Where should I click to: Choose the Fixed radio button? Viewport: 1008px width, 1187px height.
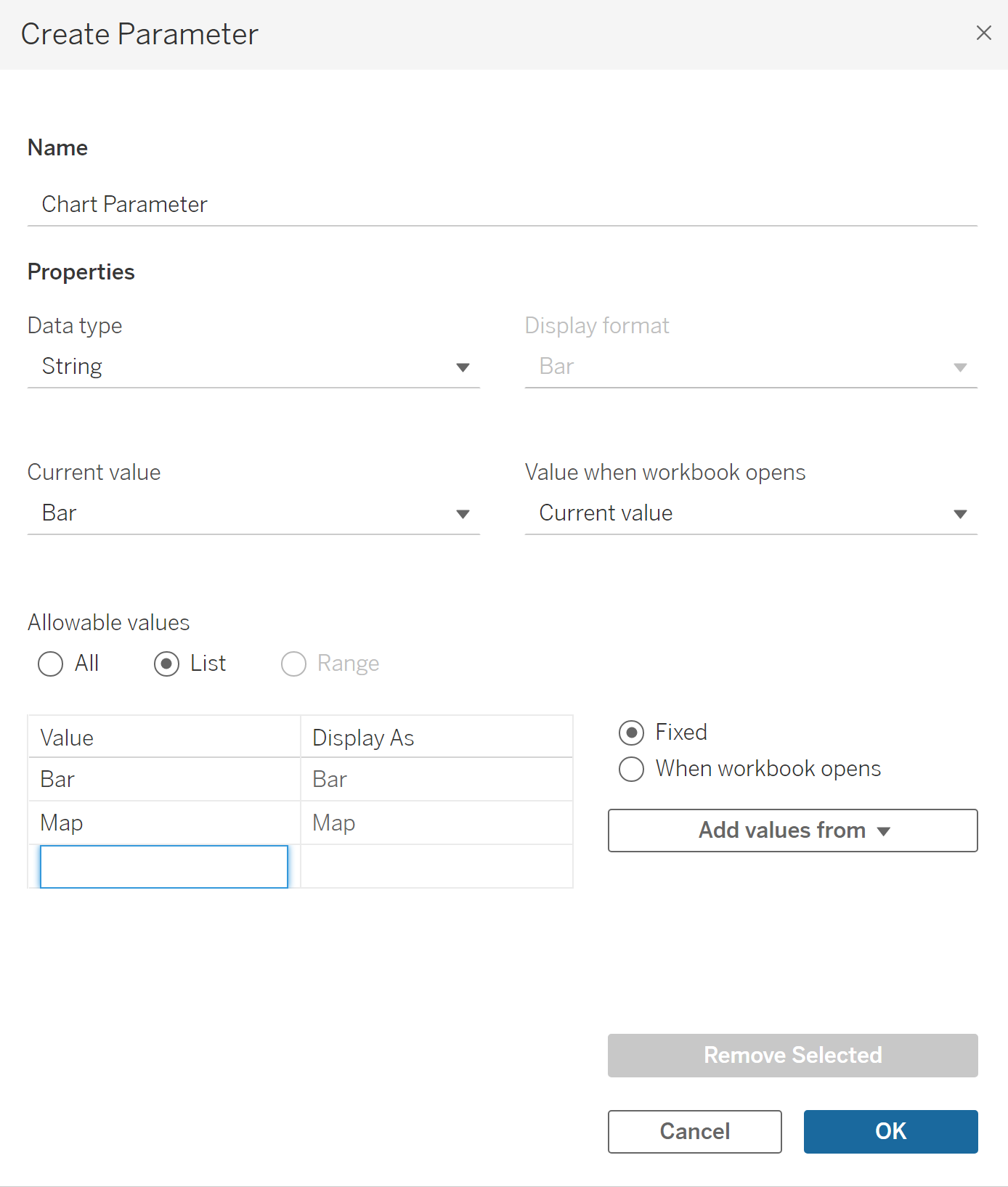tap(631, 733)
